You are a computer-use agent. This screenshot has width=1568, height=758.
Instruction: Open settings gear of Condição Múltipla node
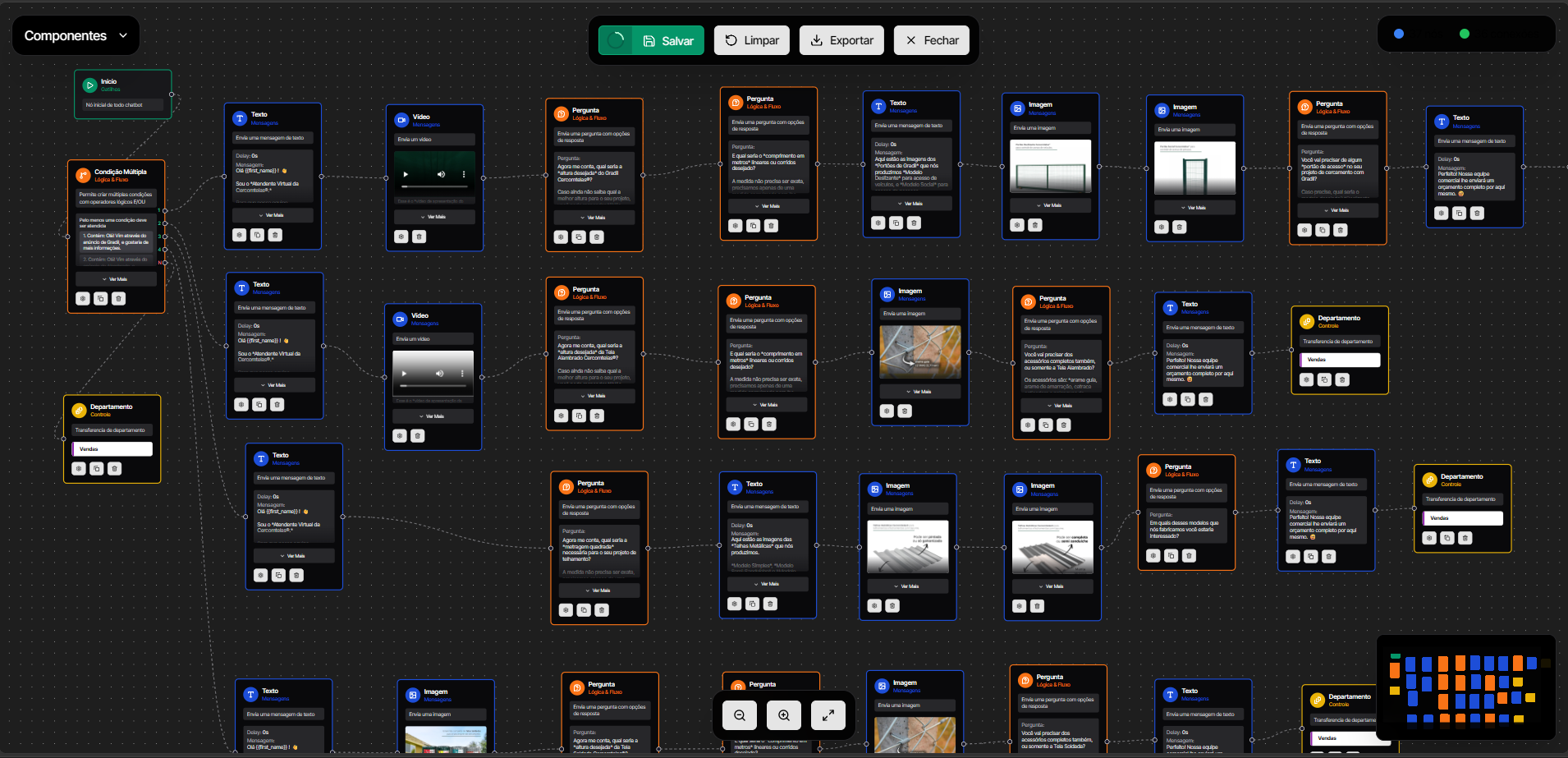point(83,299)
